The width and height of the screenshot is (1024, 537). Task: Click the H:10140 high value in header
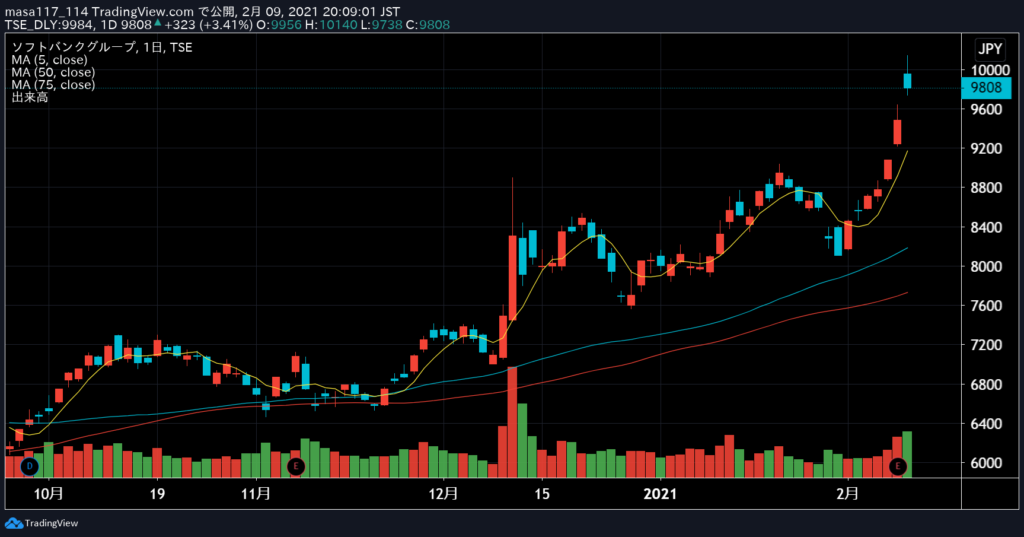331,25
